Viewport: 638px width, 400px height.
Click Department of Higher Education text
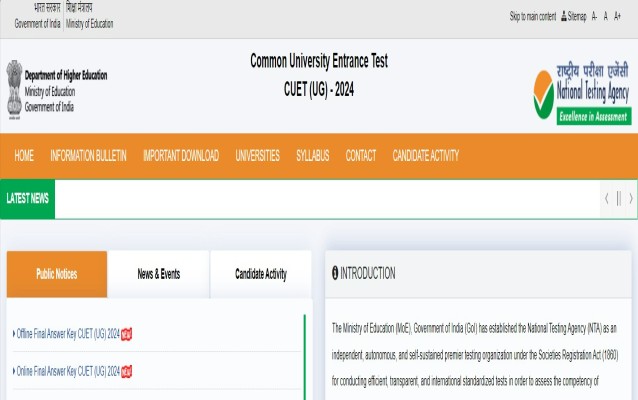pos(66,75)
